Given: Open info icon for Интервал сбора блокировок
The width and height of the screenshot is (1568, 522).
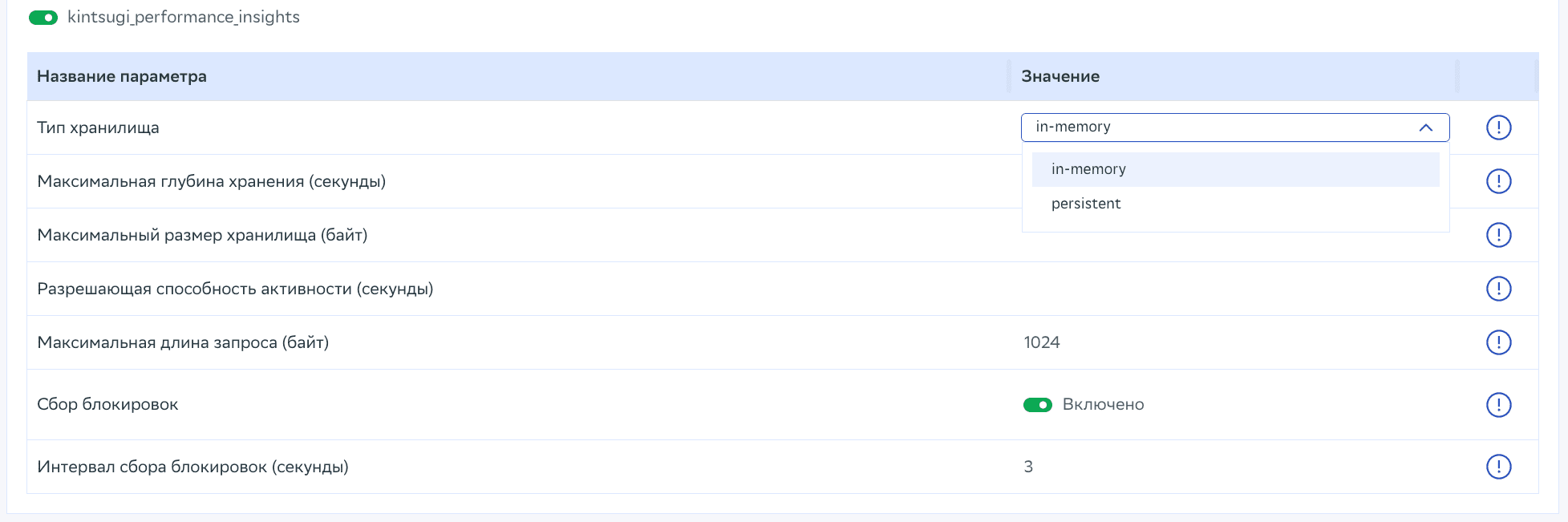Looking at the screenshot, I should click(x=1498, y=467).
